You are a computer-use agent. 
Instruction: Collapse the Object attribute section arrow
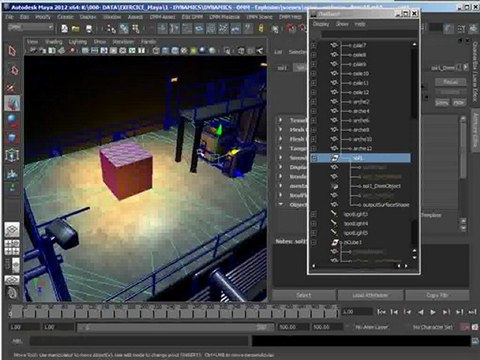(281, 204)
